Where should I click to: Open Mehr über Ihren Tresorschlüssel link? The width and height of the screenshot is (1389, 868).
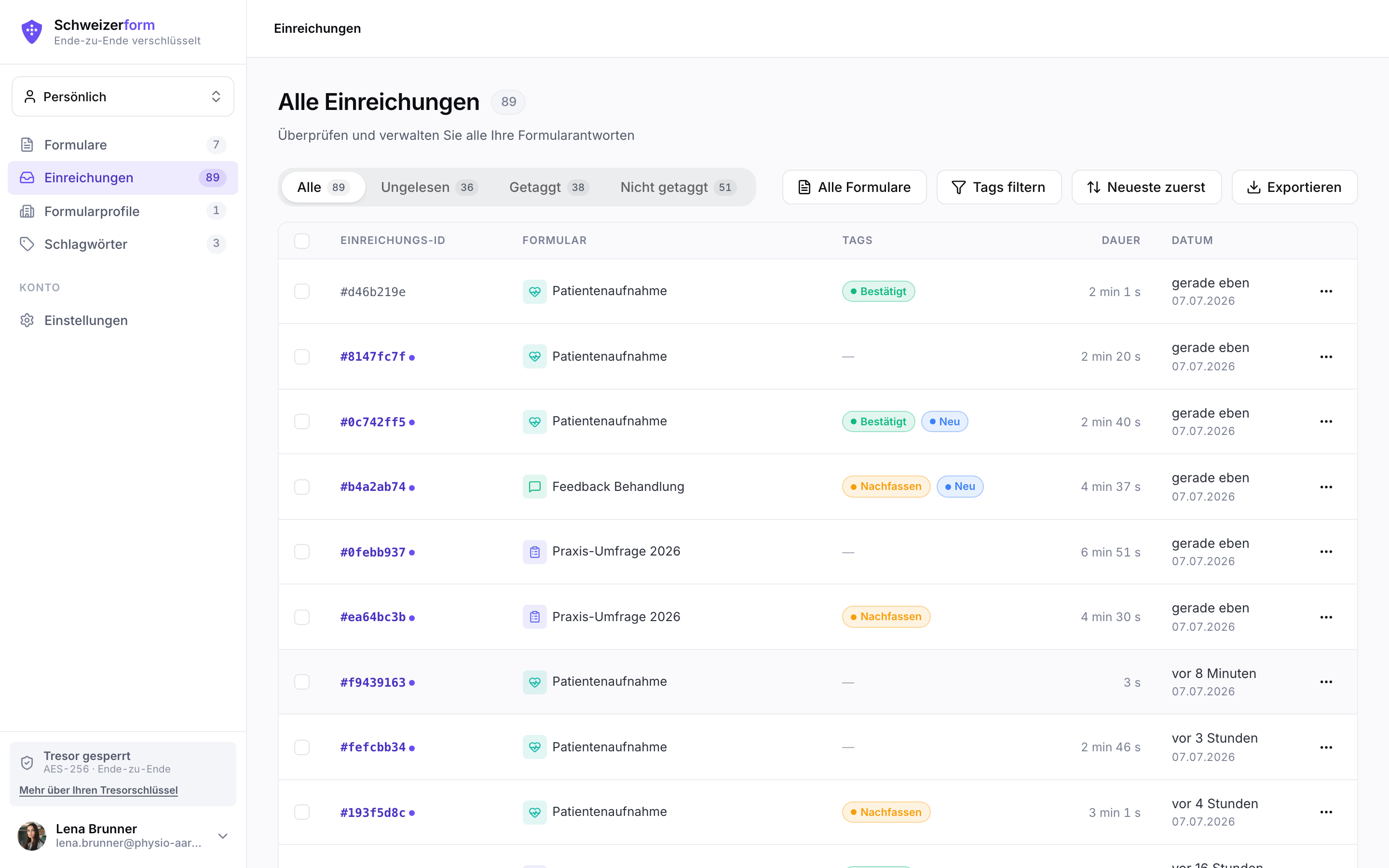(99, 790)
